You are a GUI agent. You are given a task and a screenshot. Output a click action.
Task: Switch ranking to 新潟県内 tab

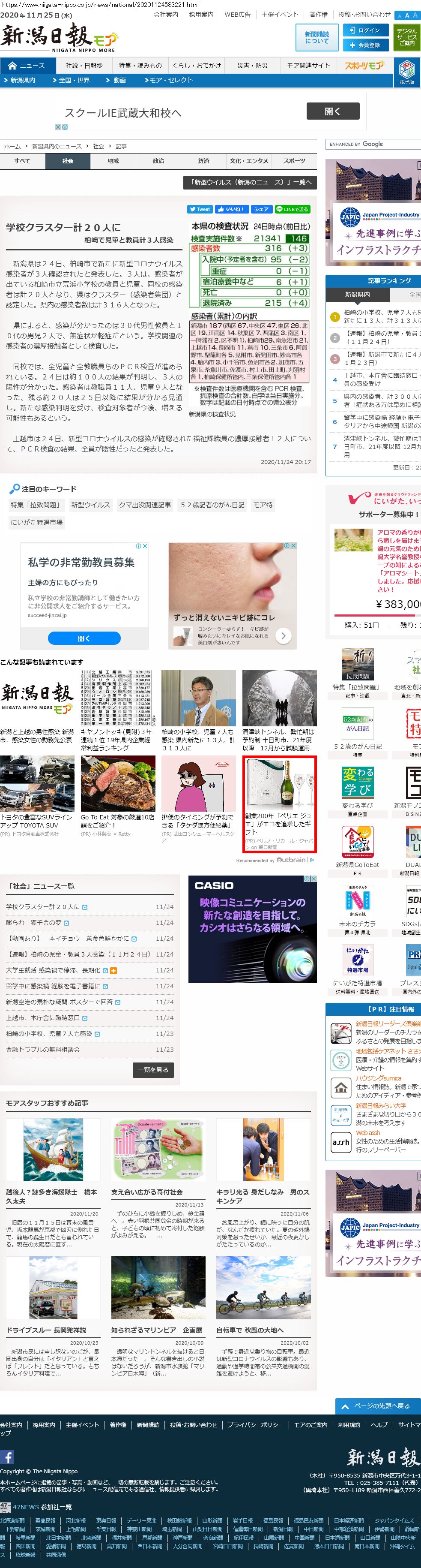point(357,295)
